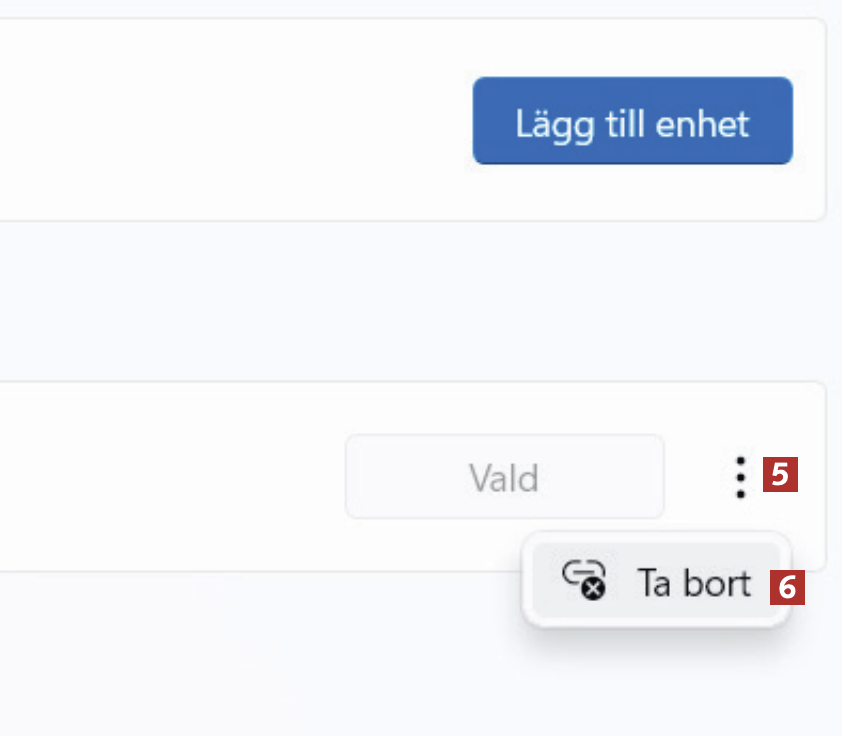The image size is (842, 736).
Task: Open the three-dot more options menu
Action: tap(740, 477)
